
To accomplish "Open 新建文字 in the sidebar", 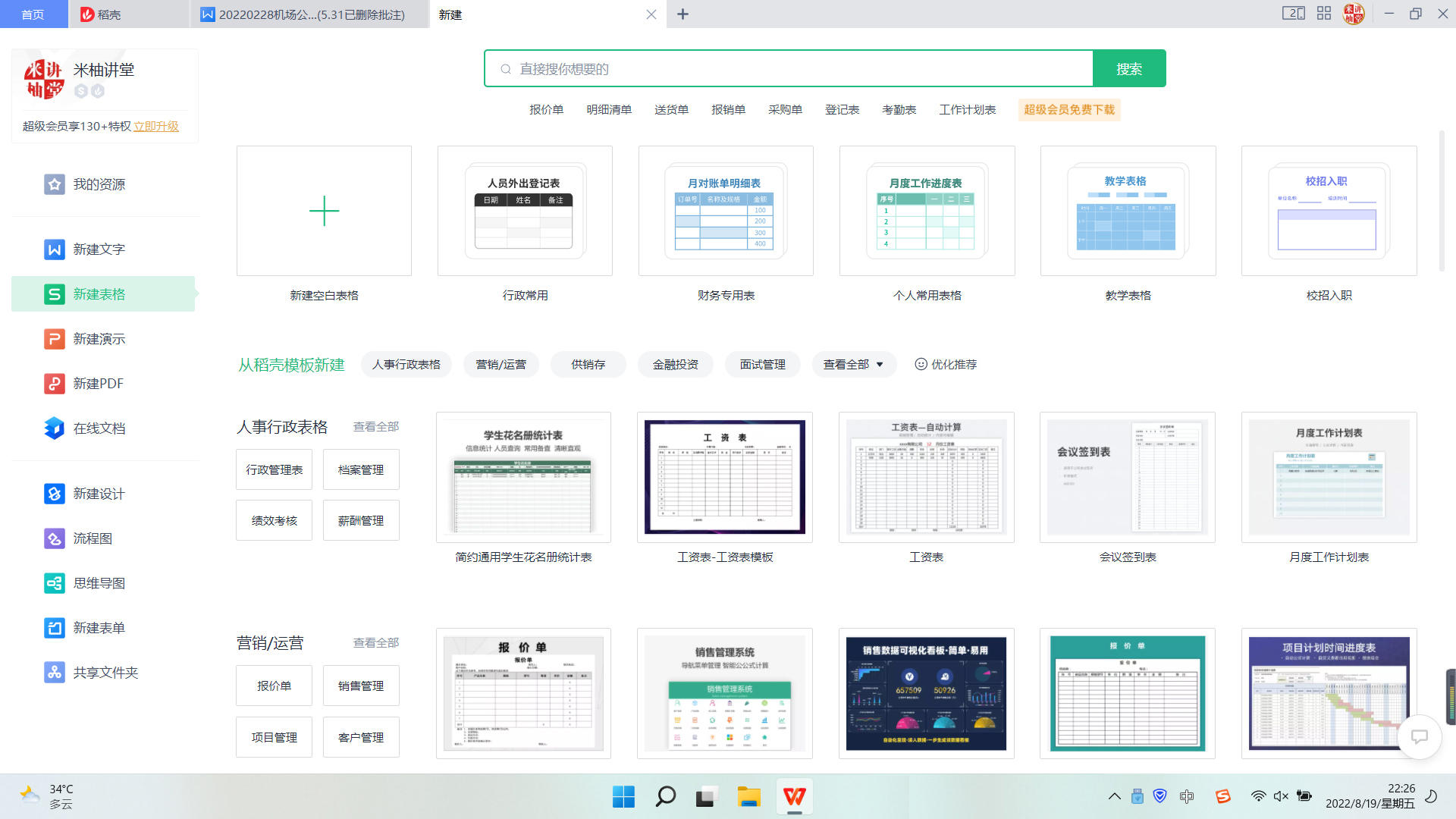I will coord(98,249).
